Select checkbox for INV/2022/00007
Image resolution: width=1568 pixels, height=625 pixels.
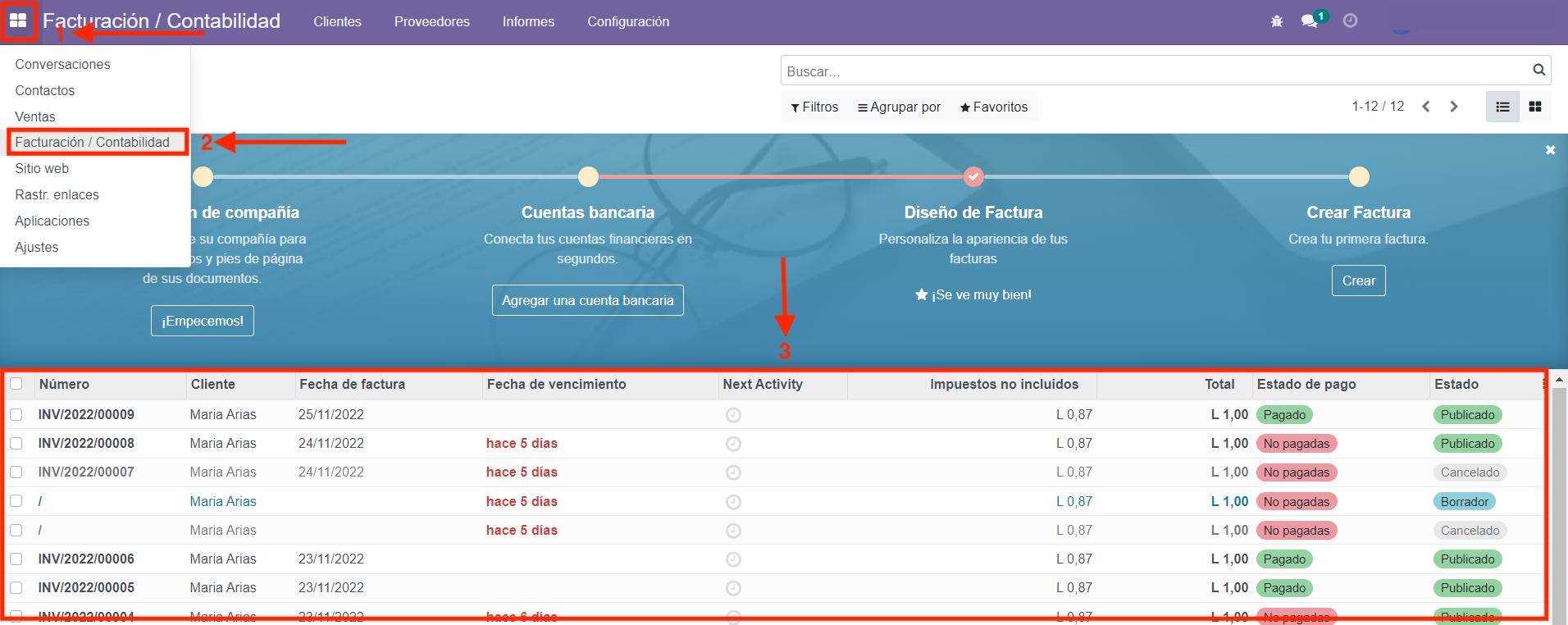[x=16, y=472]
